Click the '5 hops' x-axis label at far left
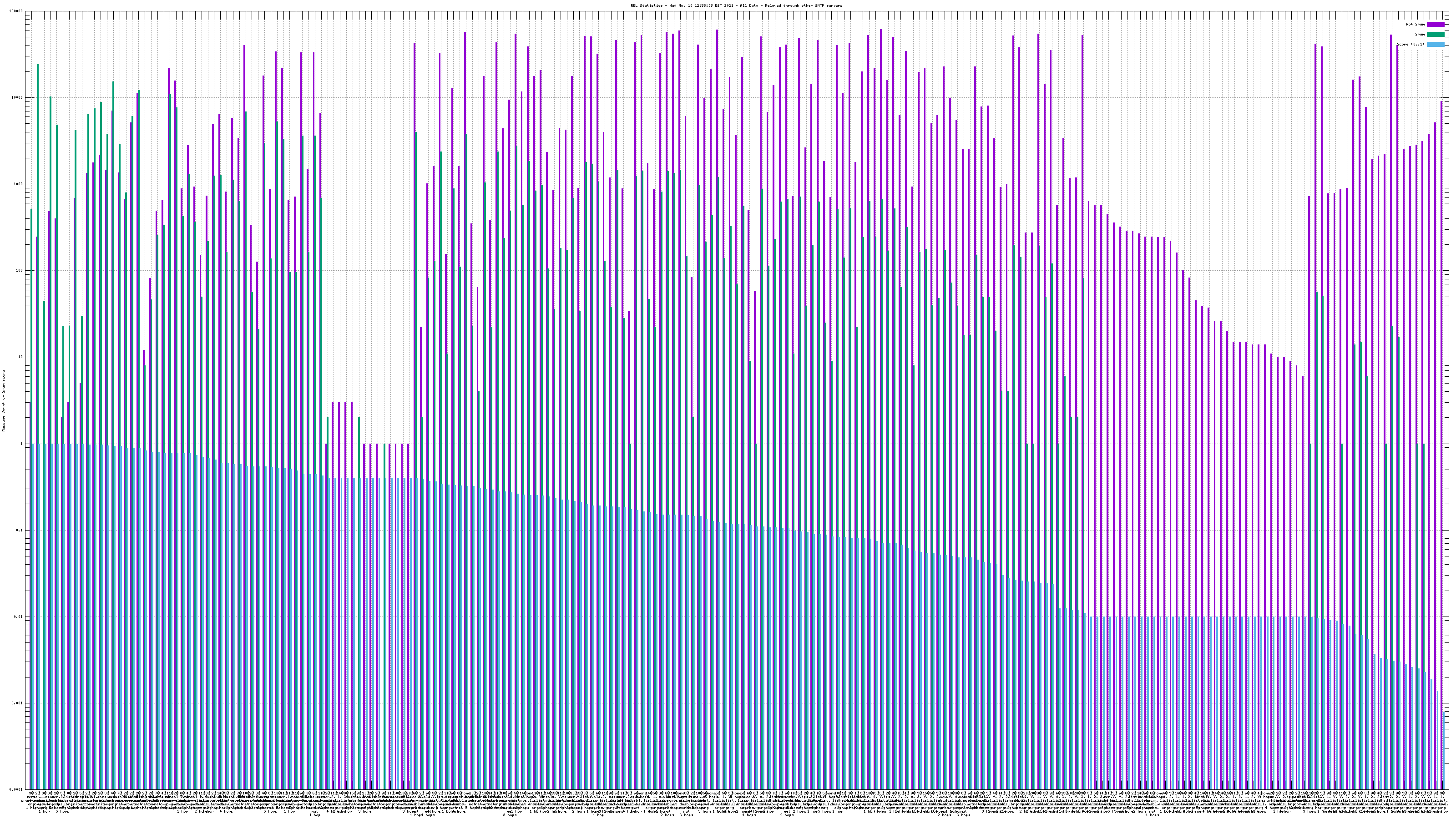Image resolution: width=1456 pixels, height=819 pixels. 62,812
